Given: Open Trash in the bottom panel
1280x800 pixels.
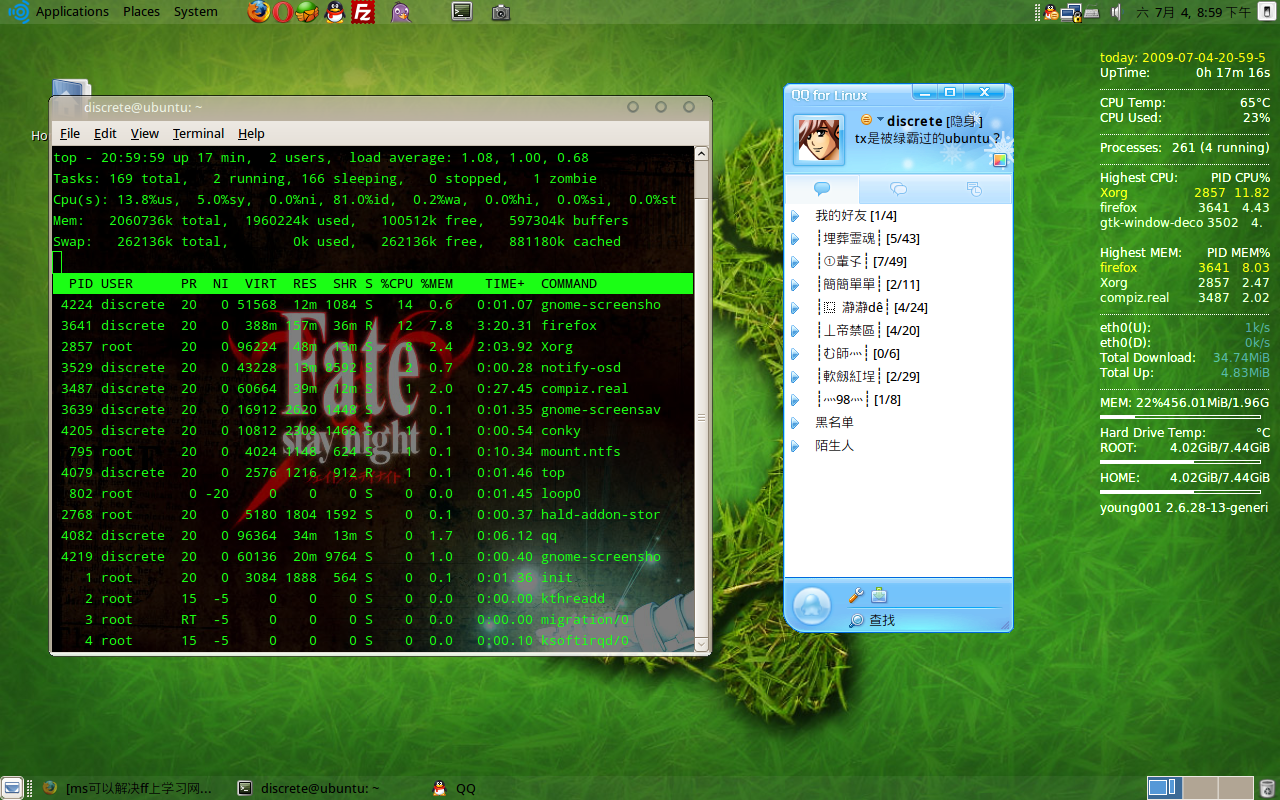Looking at the screenshot, I should pyautogui.click(x=1268, y=787).
